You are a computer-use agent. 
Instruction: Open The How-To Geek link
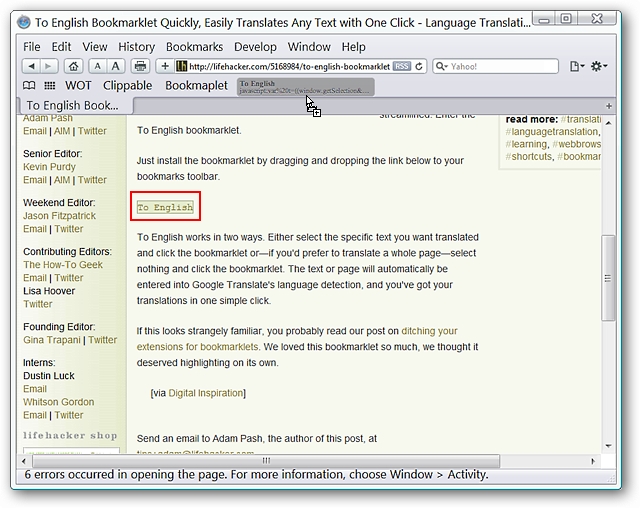(63, 265)
